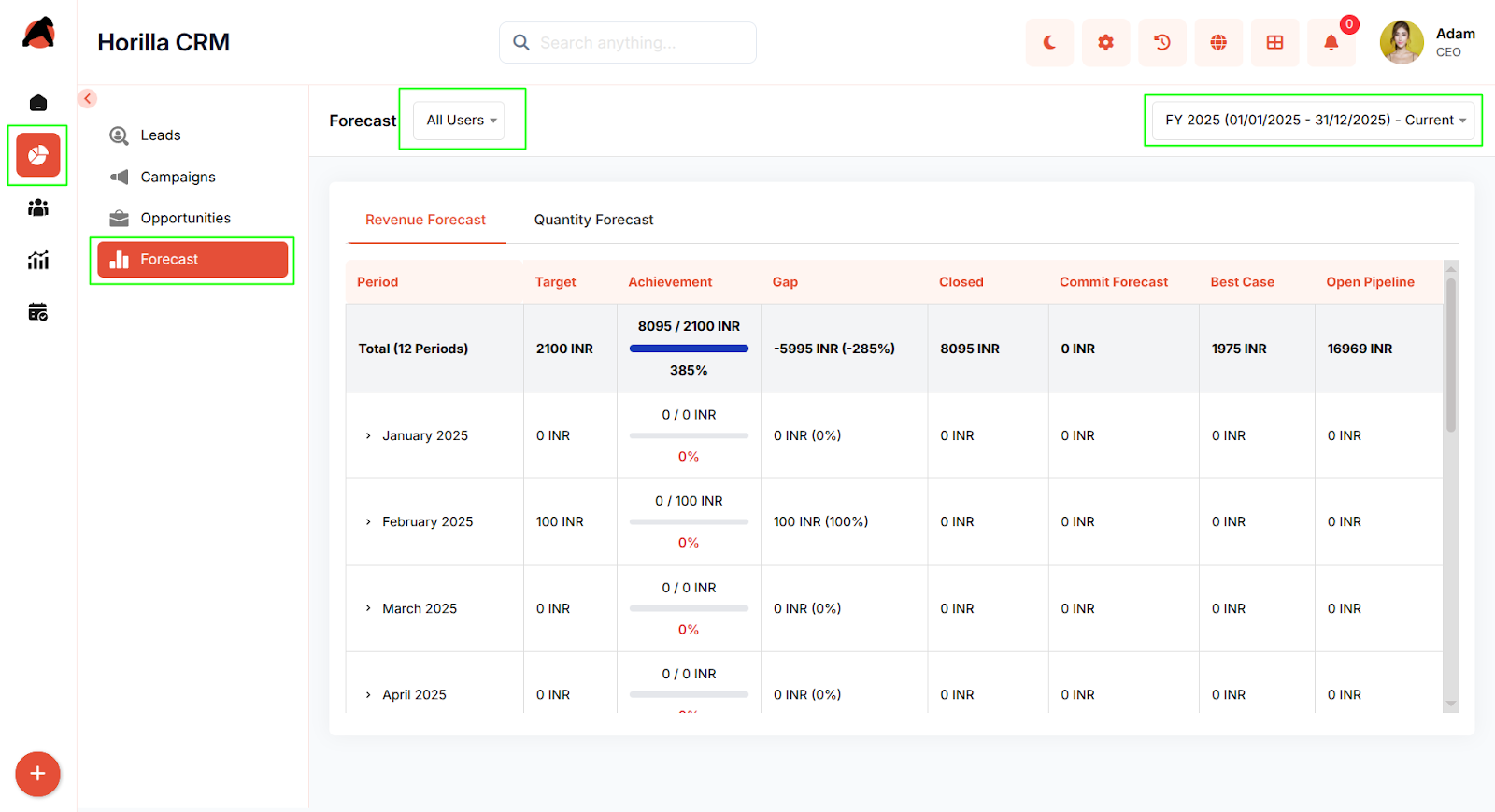Select the Revenue Forecast tab
This screenshot has width=1495, height=812.
[425, 220]
